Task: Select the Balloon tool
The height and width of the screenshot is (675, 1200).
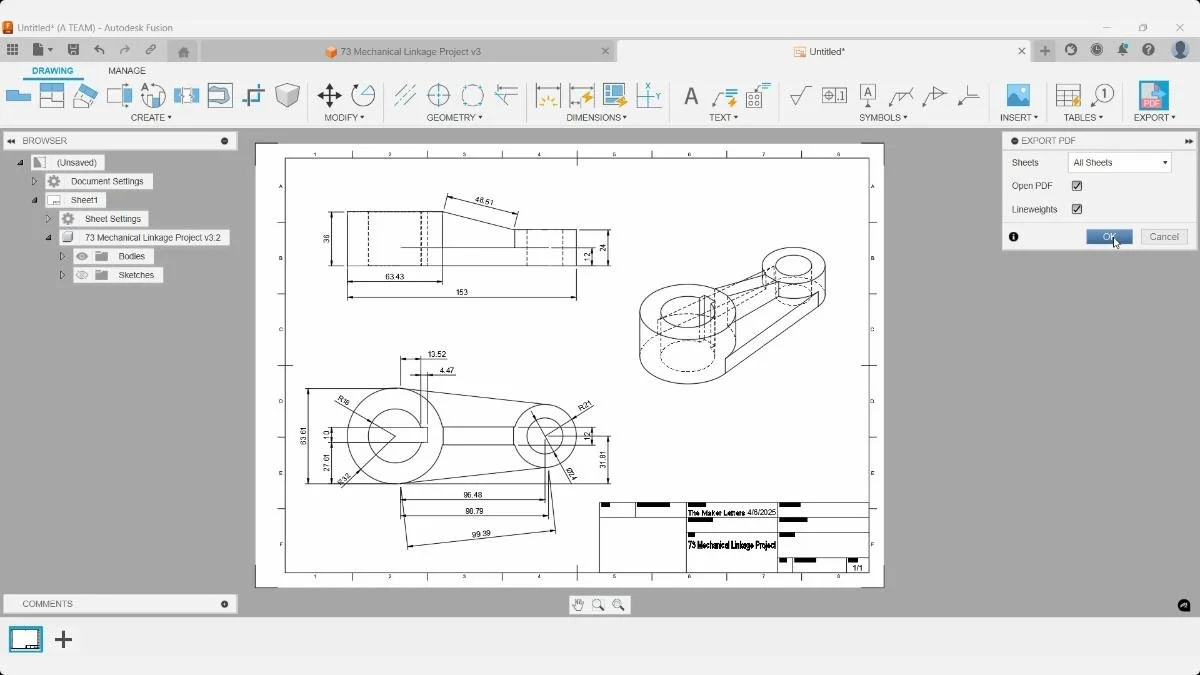Action: pos(1102,96)
